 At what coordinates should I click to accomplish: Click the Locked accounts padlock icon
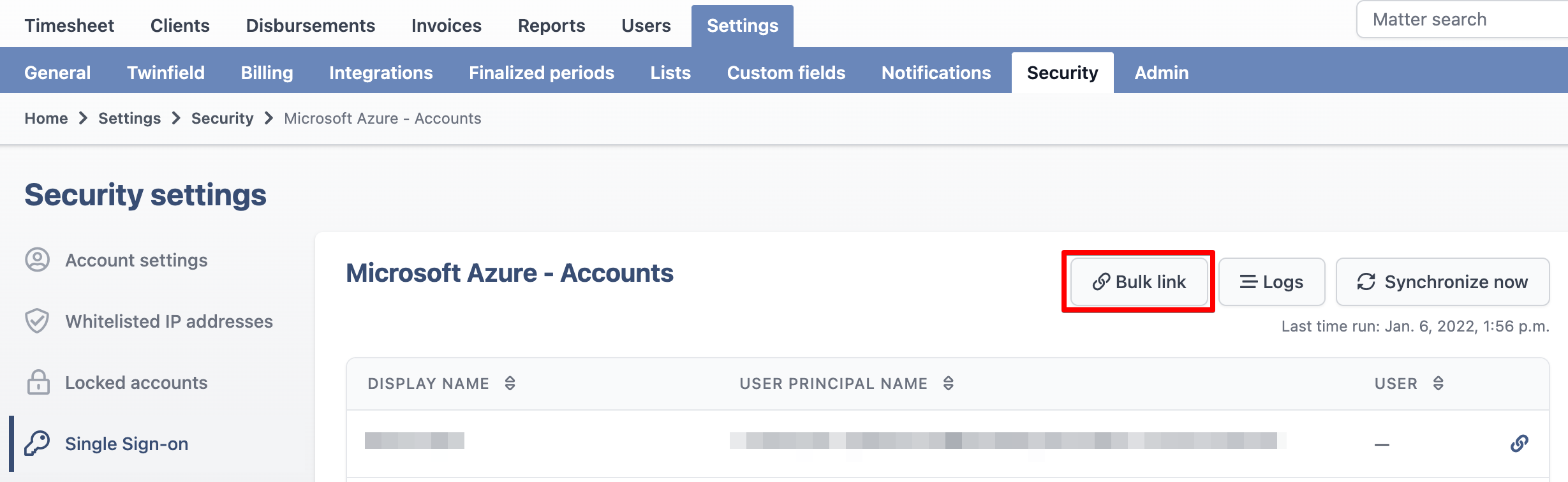tap(38, 382)
